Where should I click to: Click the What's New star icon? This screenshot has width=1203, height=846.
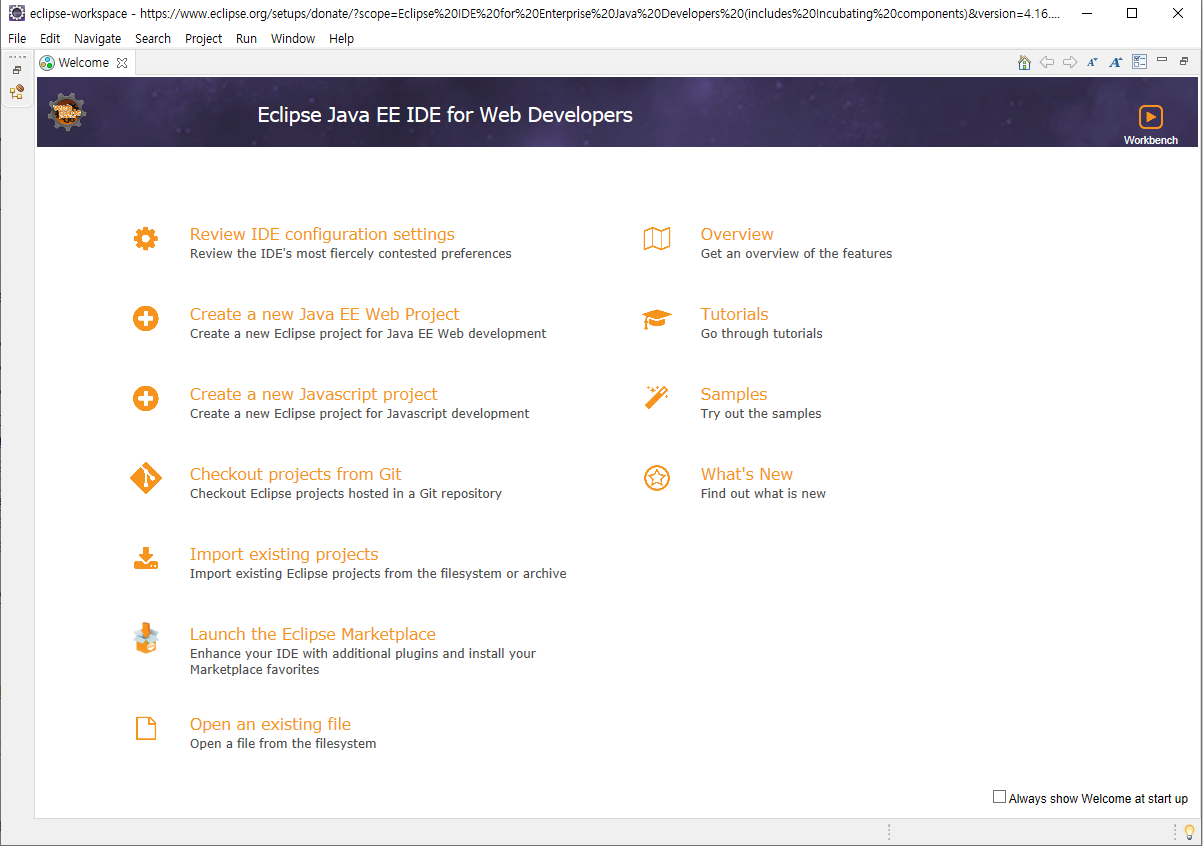pyautogui.click(x=657, y=479)
